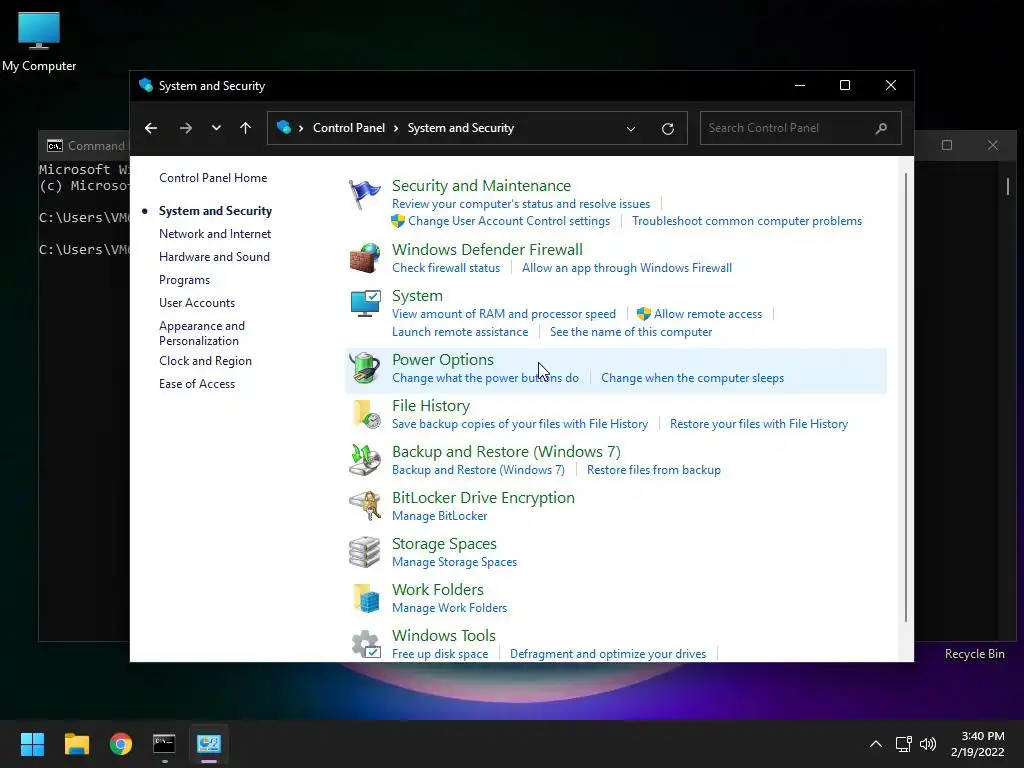This screenshot has width=1024, height=768.
Task: Click Manage Storage Spaces link
Action: 455,562
